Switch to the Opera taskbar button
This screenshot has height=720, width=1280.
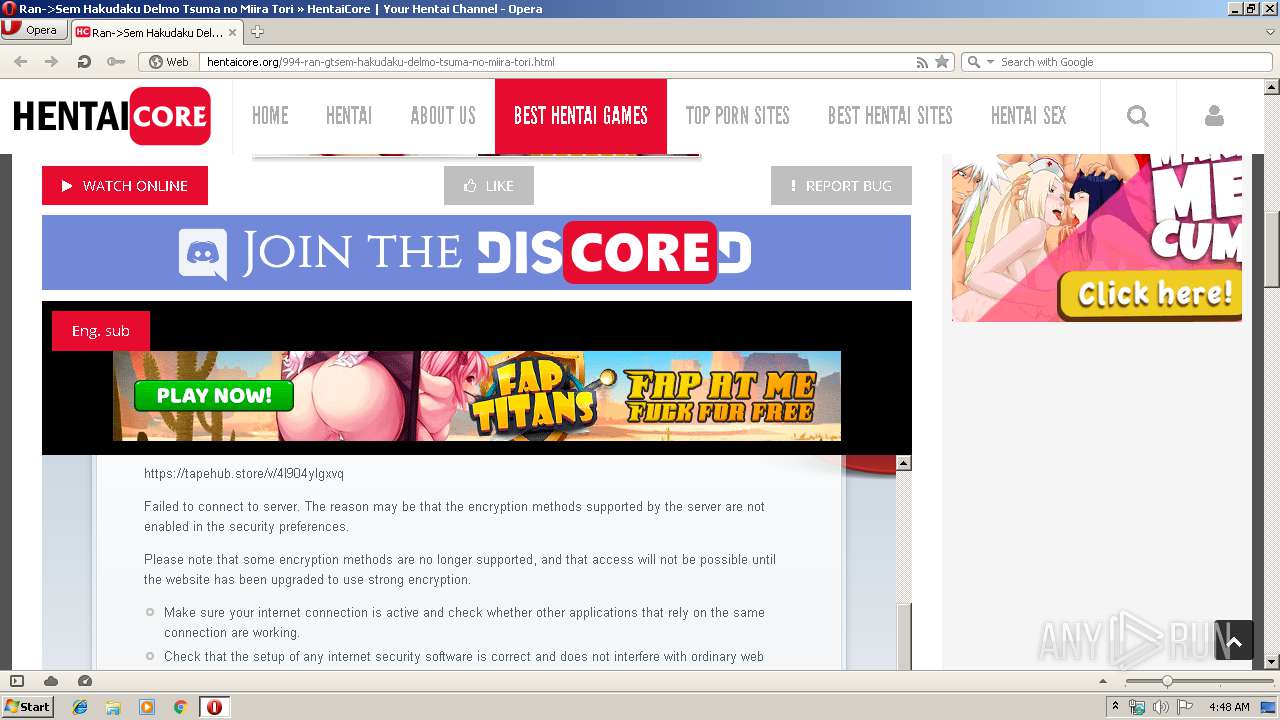coord(214,707)
